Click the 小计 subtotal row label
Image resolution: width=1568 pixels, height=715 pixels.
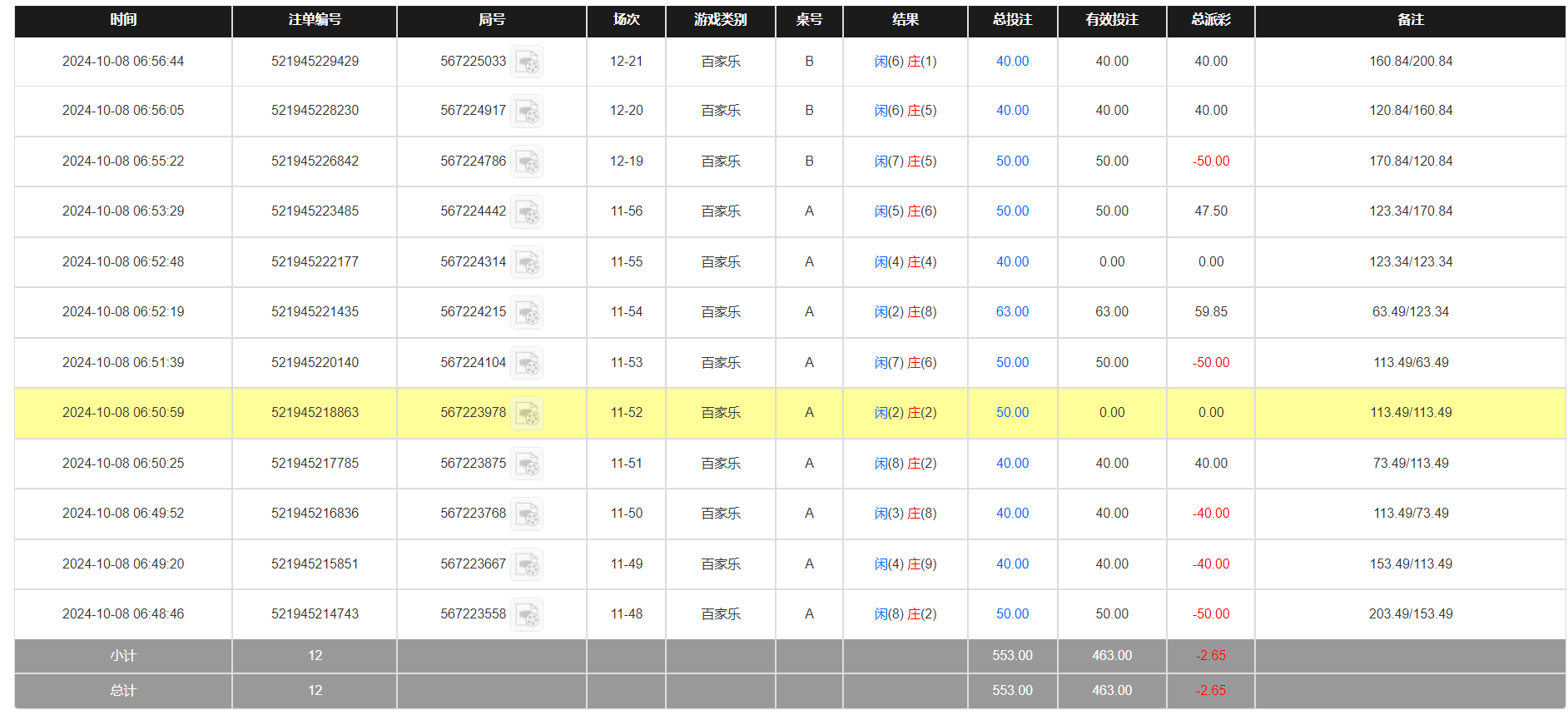point(123,656)
